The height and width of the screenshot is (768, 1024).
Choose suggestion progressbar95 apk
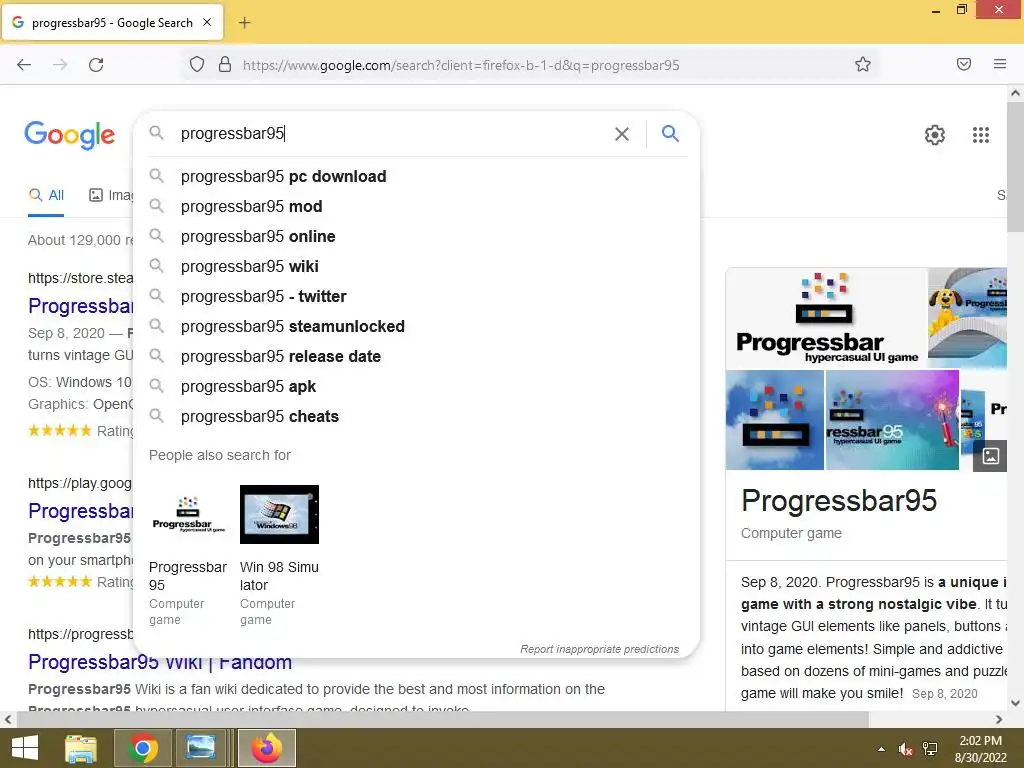point(417,387)
